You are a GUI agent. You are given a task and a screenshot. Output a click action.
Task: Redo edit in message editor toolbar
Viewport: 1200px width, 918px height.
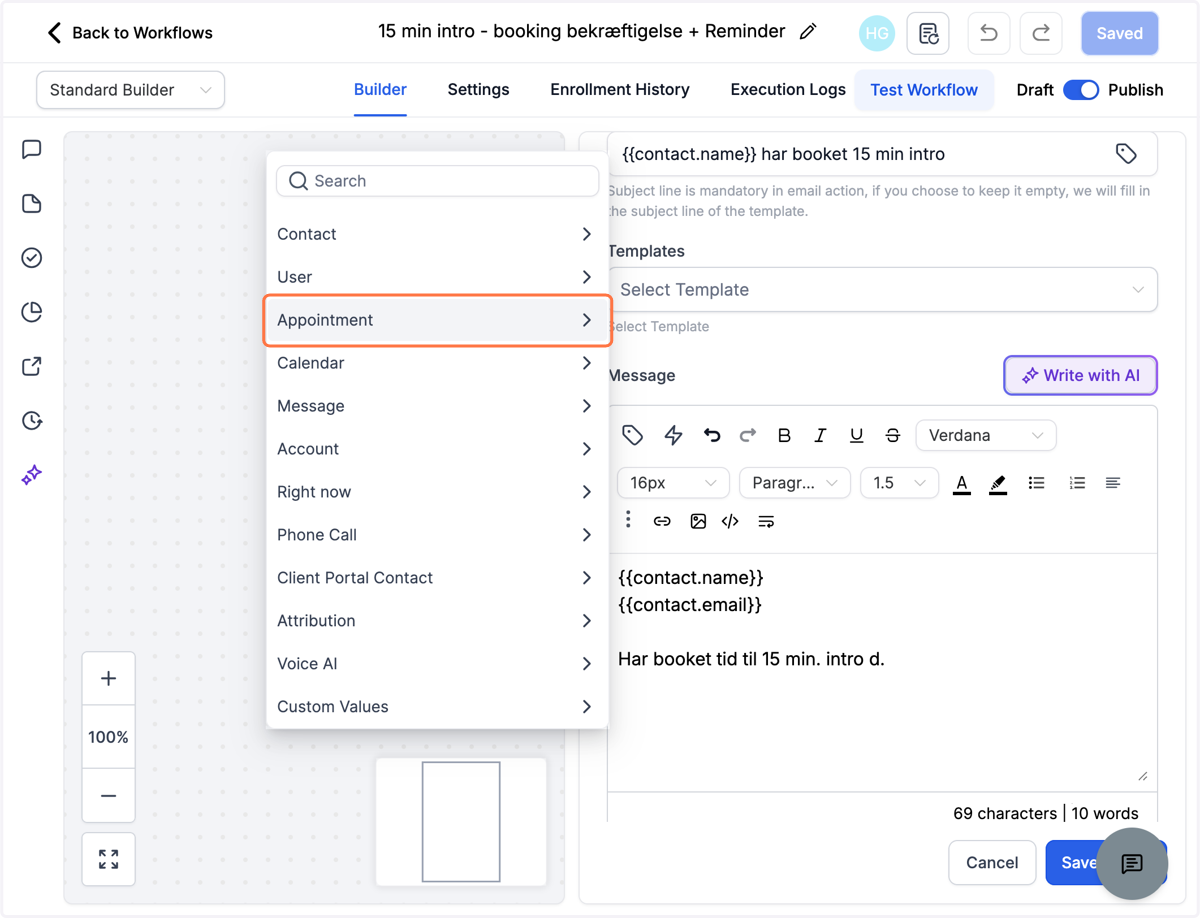coord(748,435)
